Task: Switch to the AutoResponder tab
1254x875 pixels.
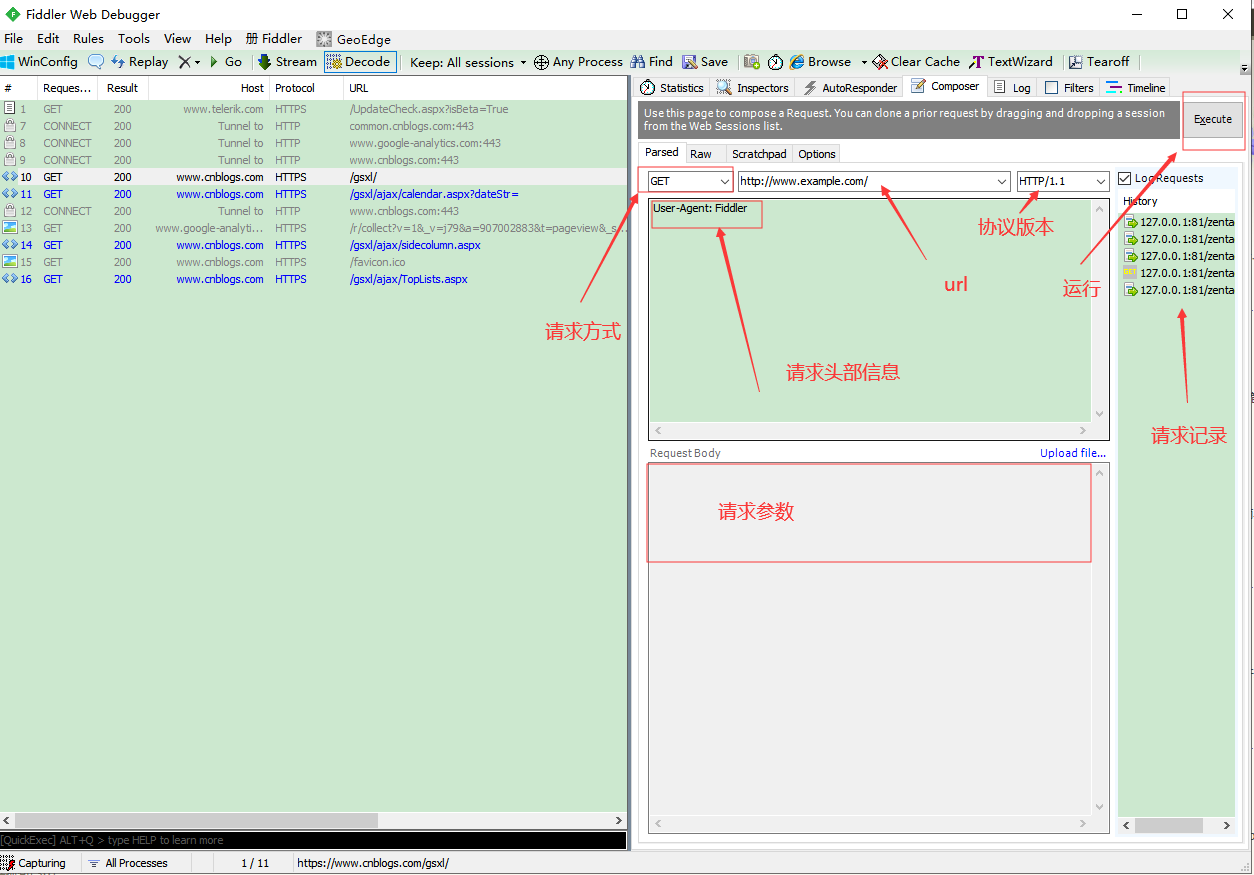Action: [849, 88]
